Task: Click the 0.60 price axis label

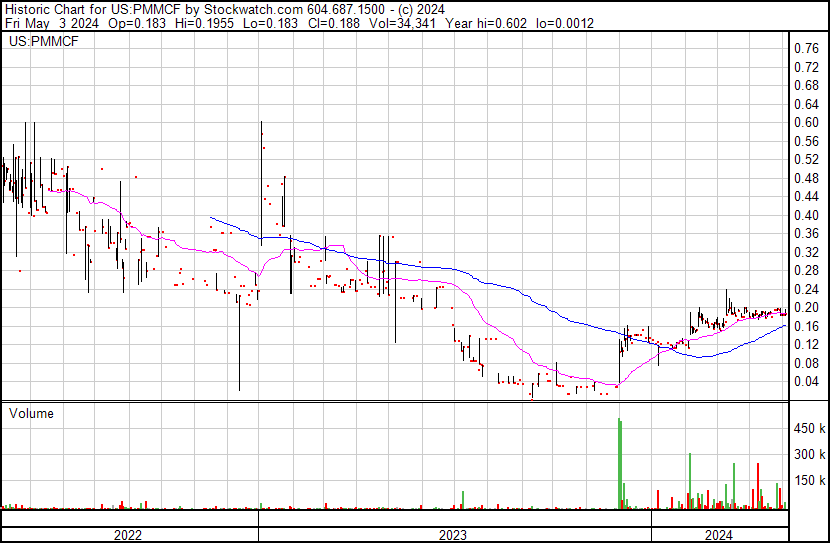Action: [x=805, y=122]
